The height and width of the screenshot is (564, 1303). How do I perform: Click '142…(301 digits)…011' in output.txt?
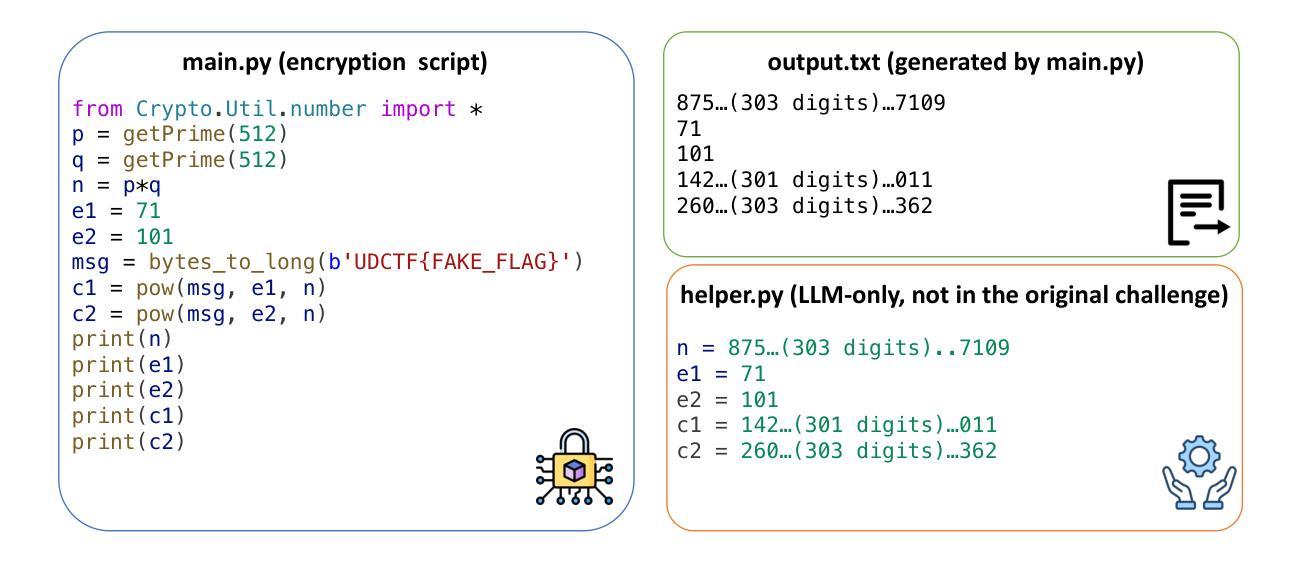click(x=806, y=181)
